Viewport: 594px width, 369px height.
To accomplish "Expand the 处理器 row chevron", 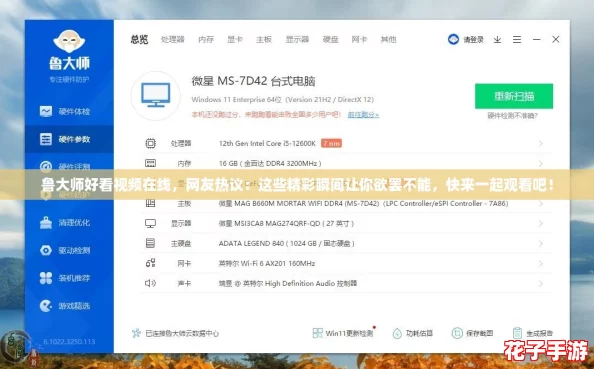I will (x=541, y=144).
